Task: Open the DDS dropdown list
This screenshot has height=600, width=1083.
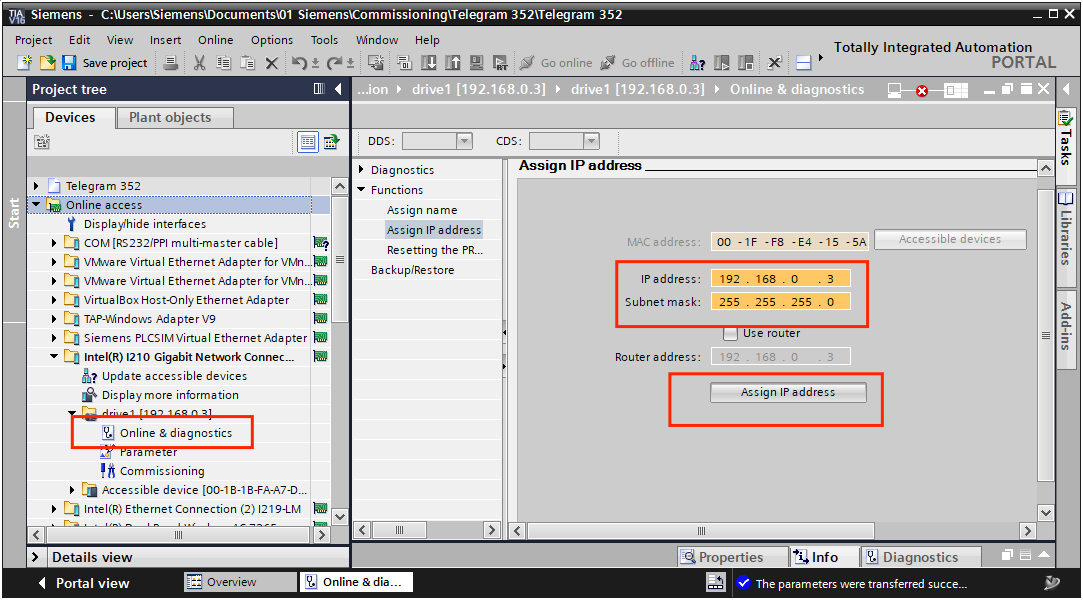Action: click(464, 141)
